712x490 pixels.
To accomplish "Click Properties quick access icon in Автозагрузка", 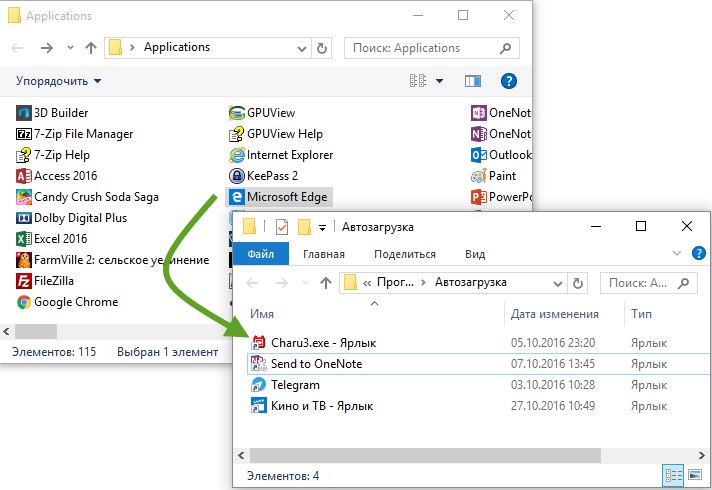I will tap(282, 226).
